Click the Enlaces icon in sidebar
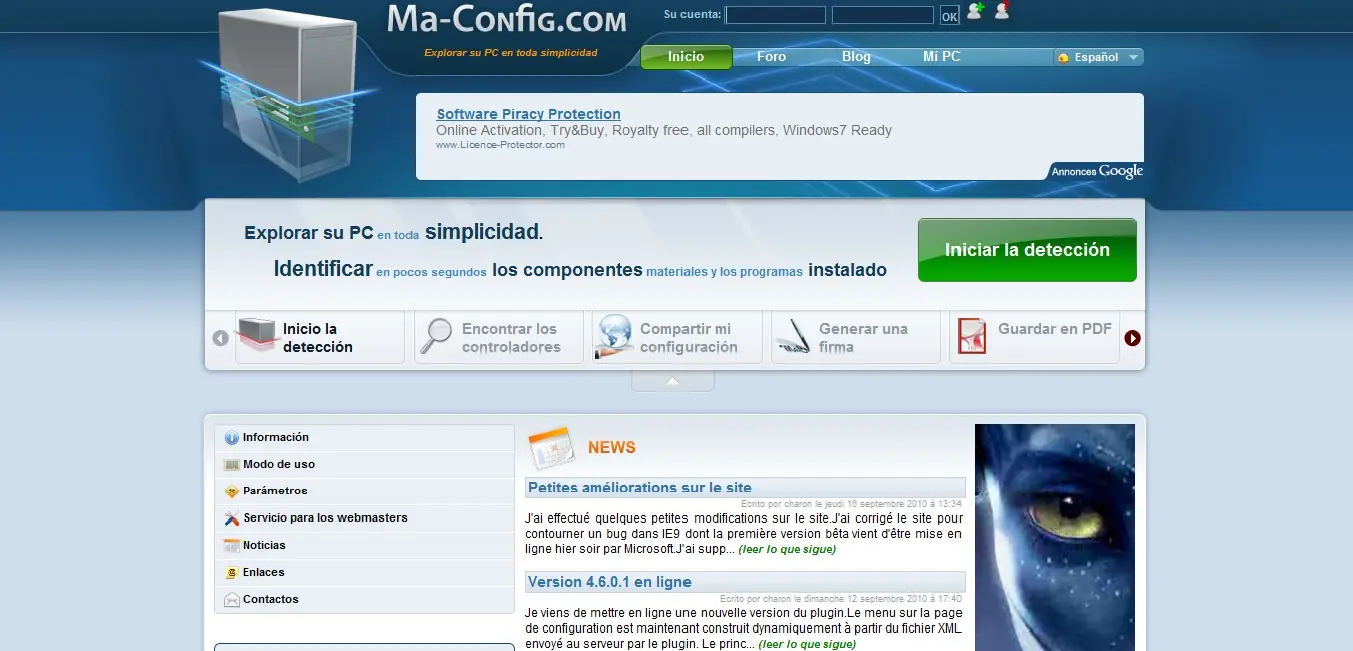This screenshot has width=1353, height=651. (x=232, y=572)
